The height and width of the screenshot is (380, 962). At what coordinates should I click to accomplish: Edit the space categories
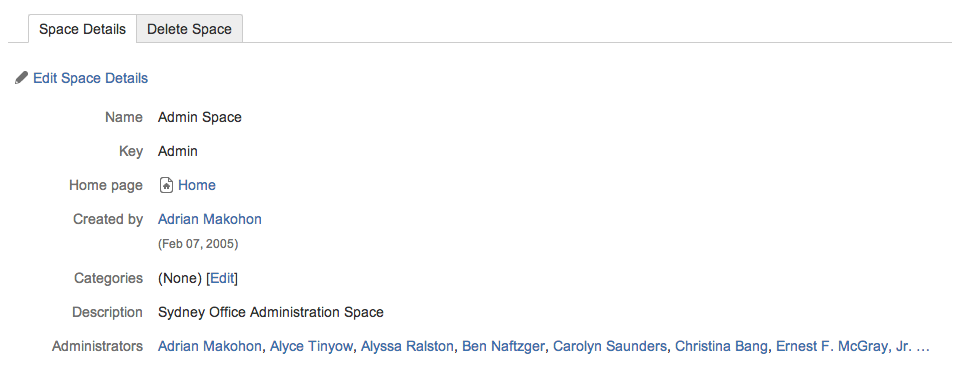[222, 278]
